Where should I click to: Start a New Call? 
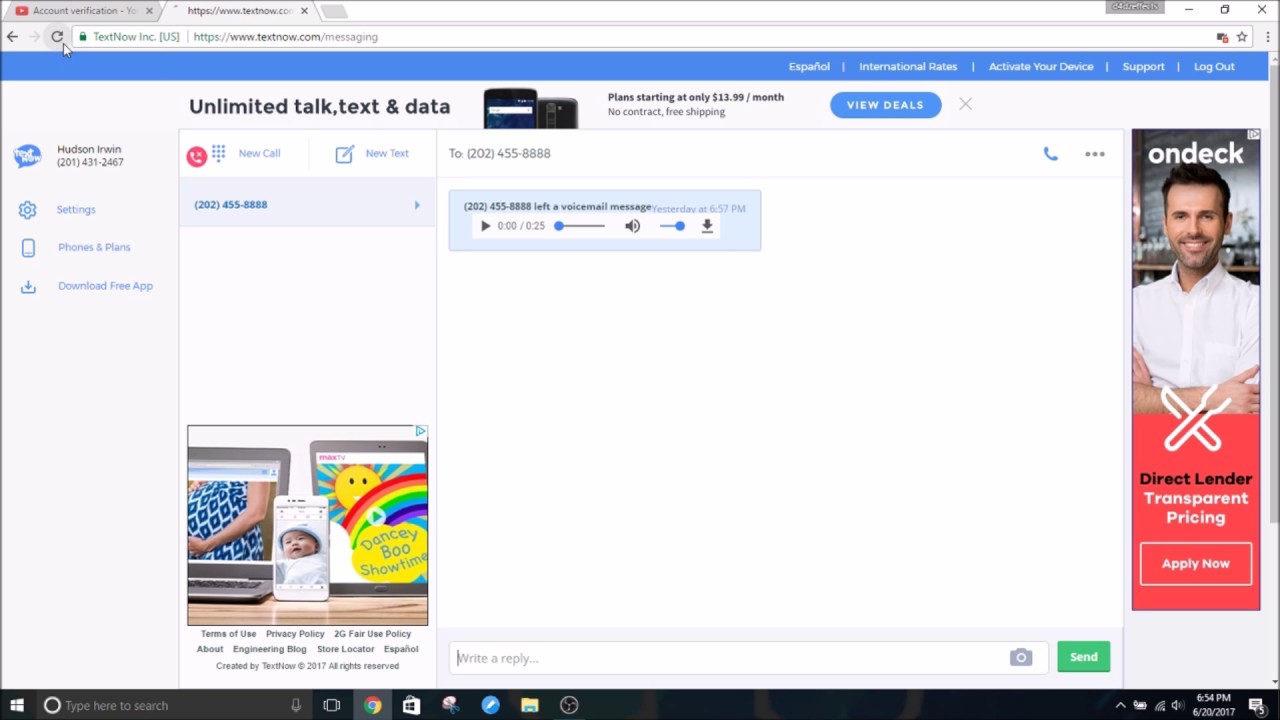coord(259,154)
